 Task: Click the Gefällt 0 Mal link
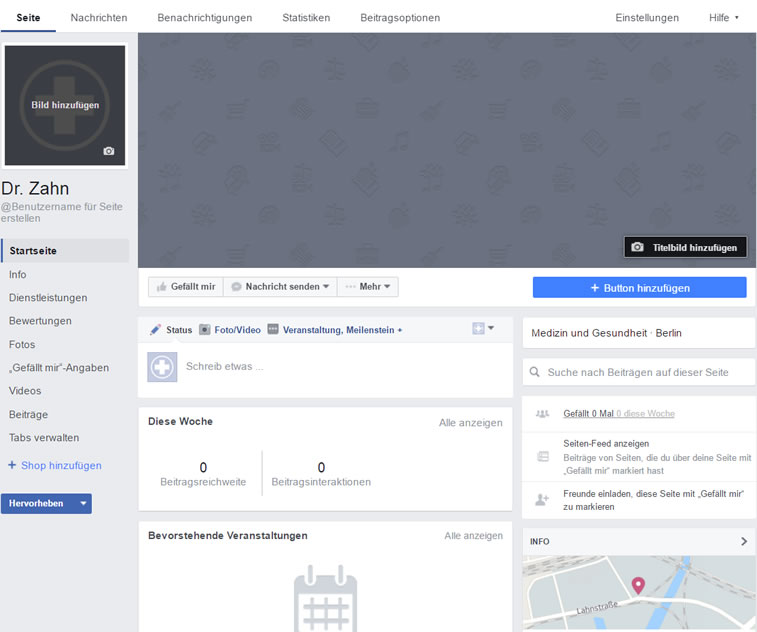click(588, 413)
